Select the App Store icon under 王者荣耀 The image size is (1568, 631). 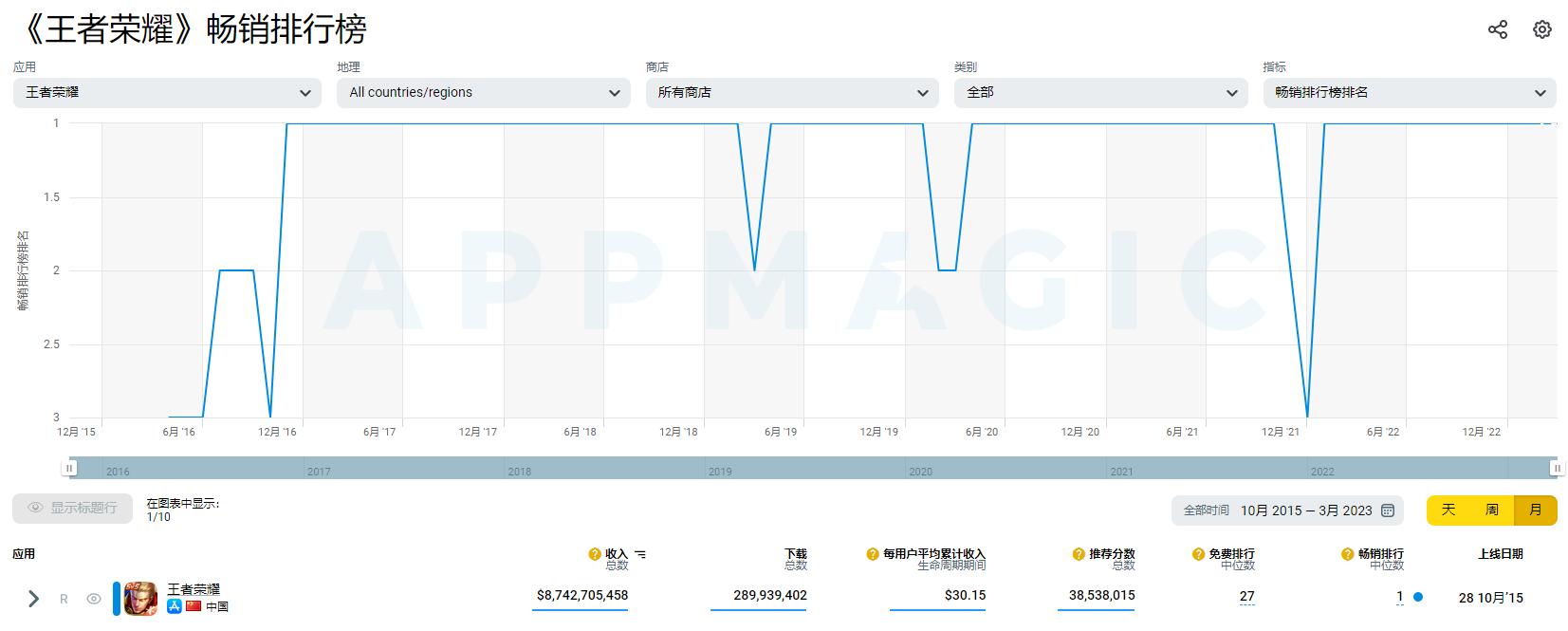click(175, 606)
